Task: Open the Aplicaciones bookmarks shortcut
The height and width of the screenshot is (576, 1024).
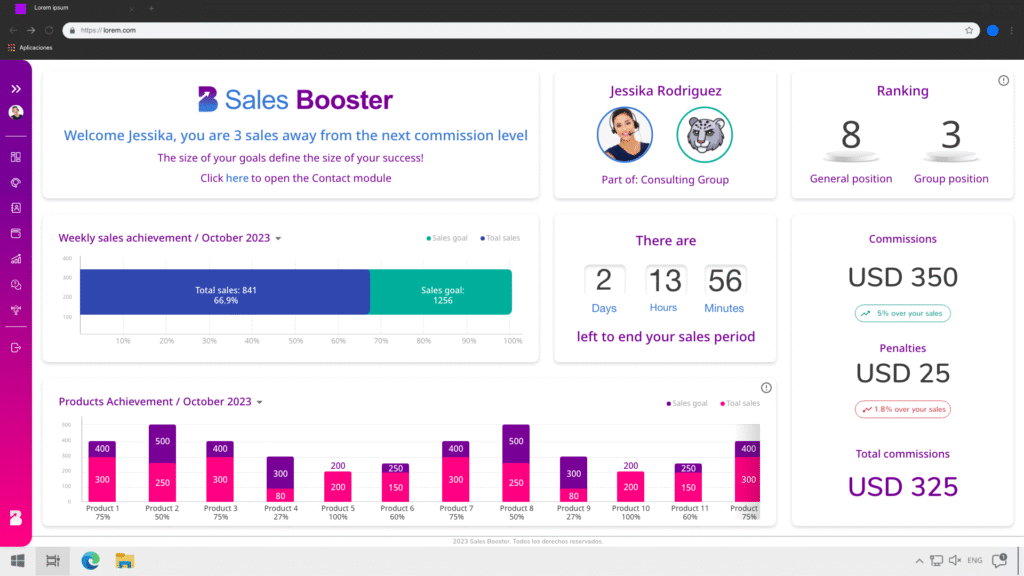Action: (x=36, y=47)
